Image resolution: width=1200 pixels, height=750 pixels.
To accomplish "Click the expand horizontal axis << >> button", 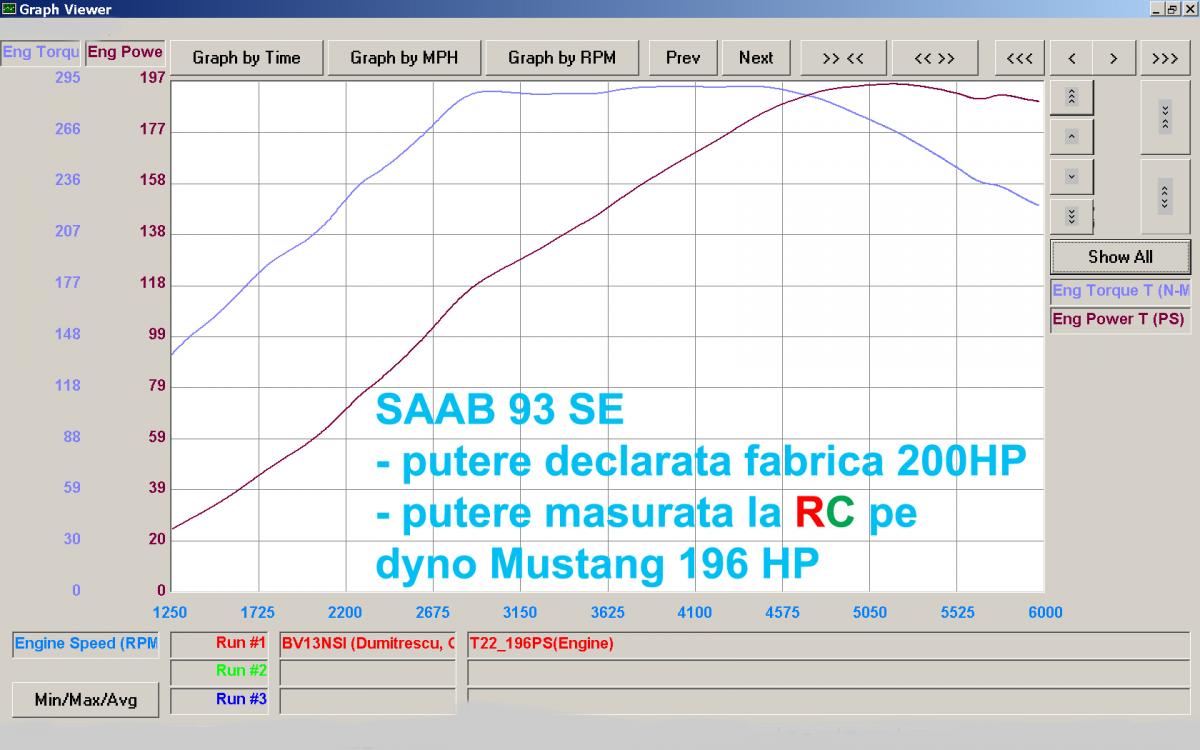I will [x=934, y=58].
